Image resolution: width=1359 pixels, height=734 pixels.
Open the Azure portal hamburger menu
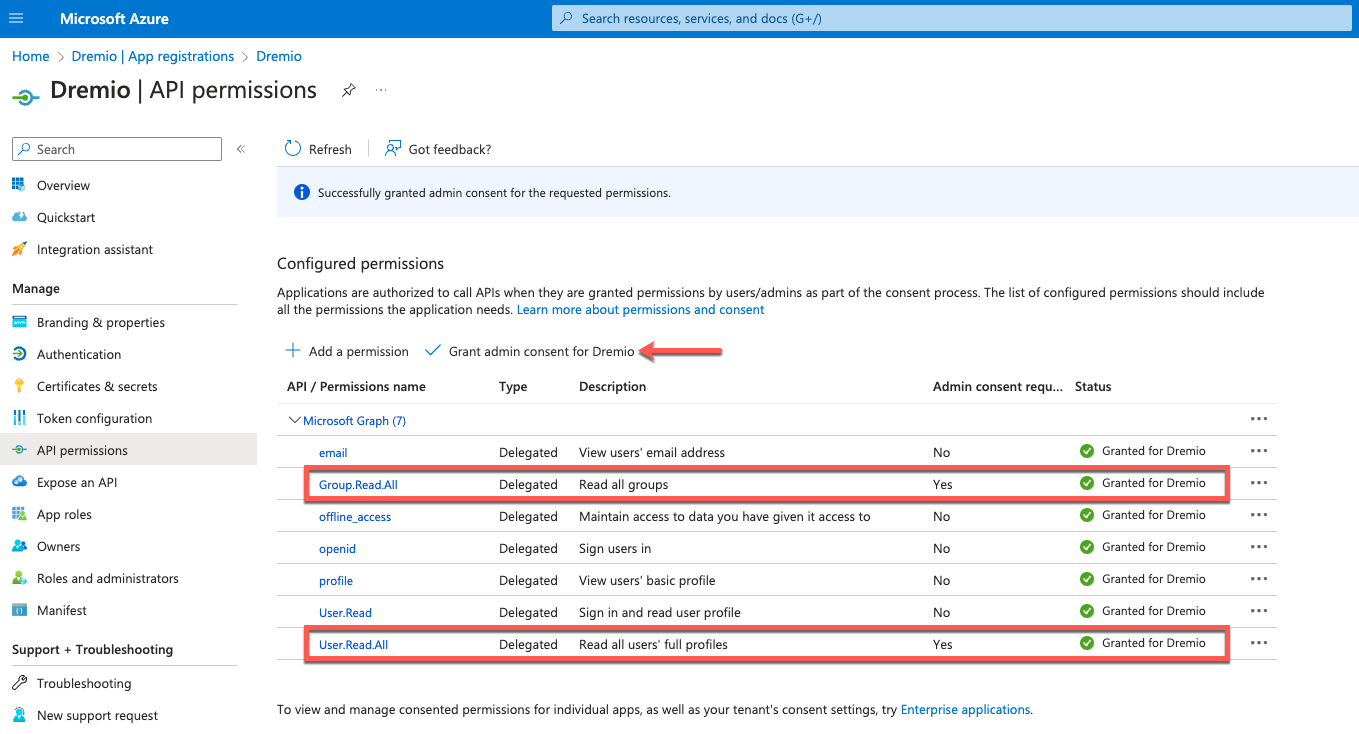16,18
